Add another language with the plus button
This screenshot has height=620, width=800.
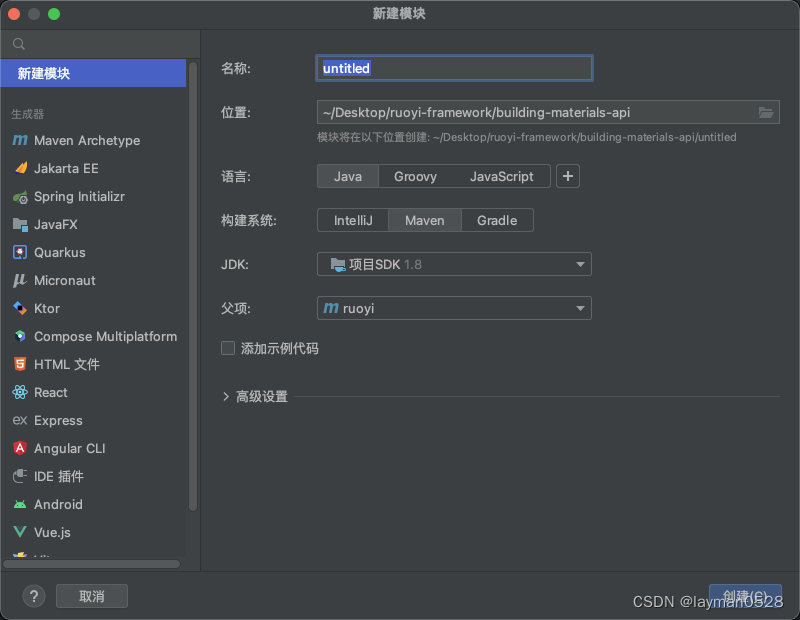pyautogui.click(x=568, y=177)
